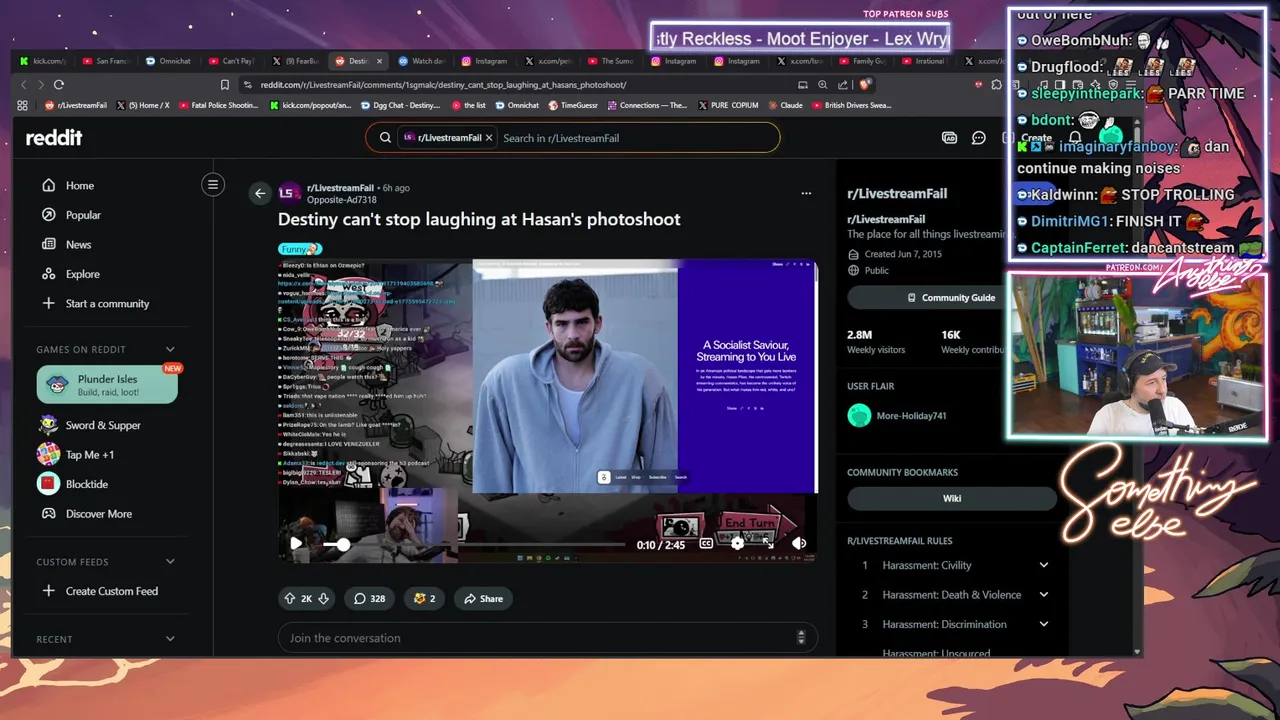Screen dimensions: 1280x720
Task: Open Blocktide game
Action: point(86,484)
